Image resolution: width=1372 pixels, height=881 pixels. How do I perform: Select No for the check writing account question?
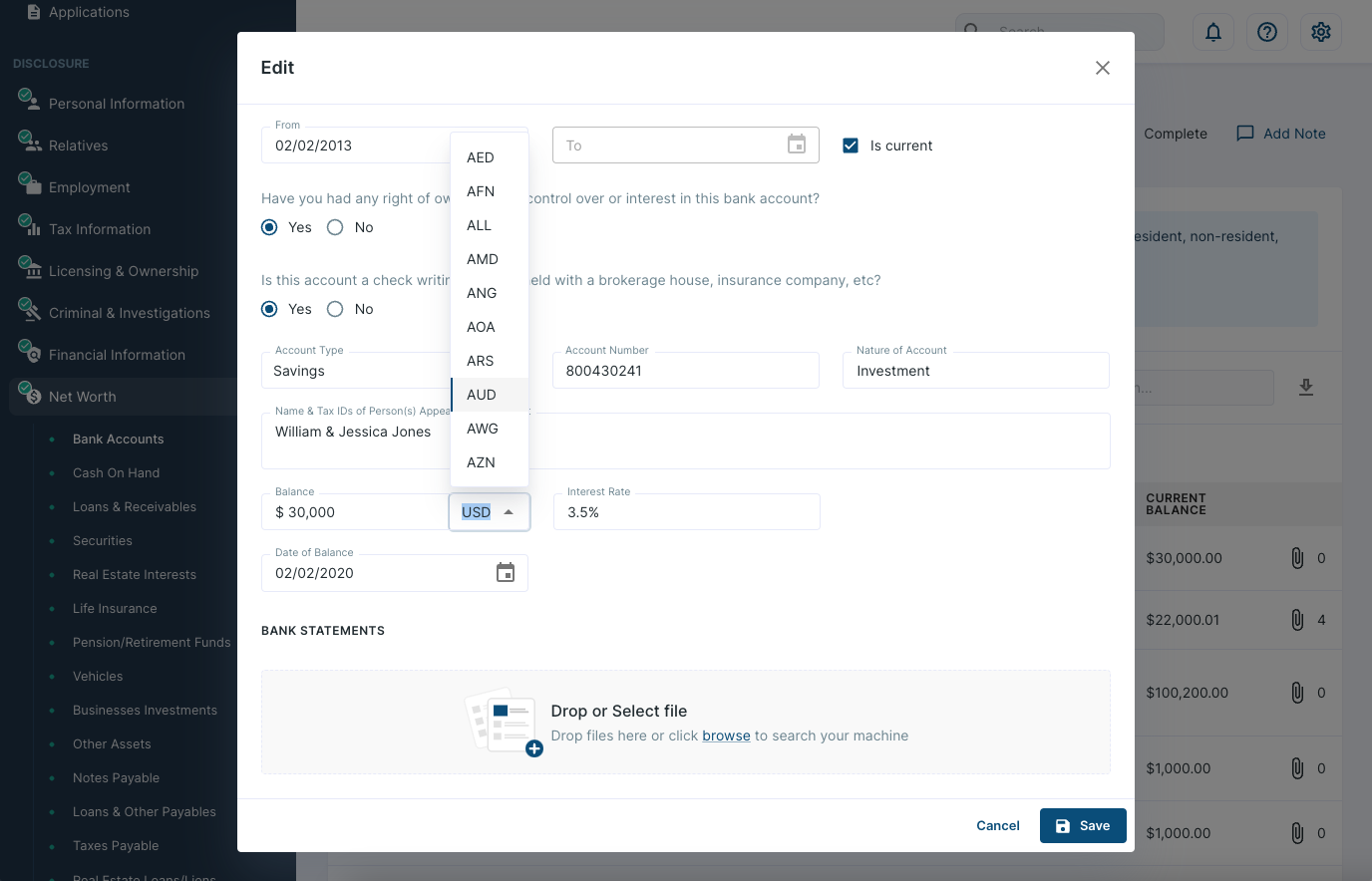pos(335,309)
